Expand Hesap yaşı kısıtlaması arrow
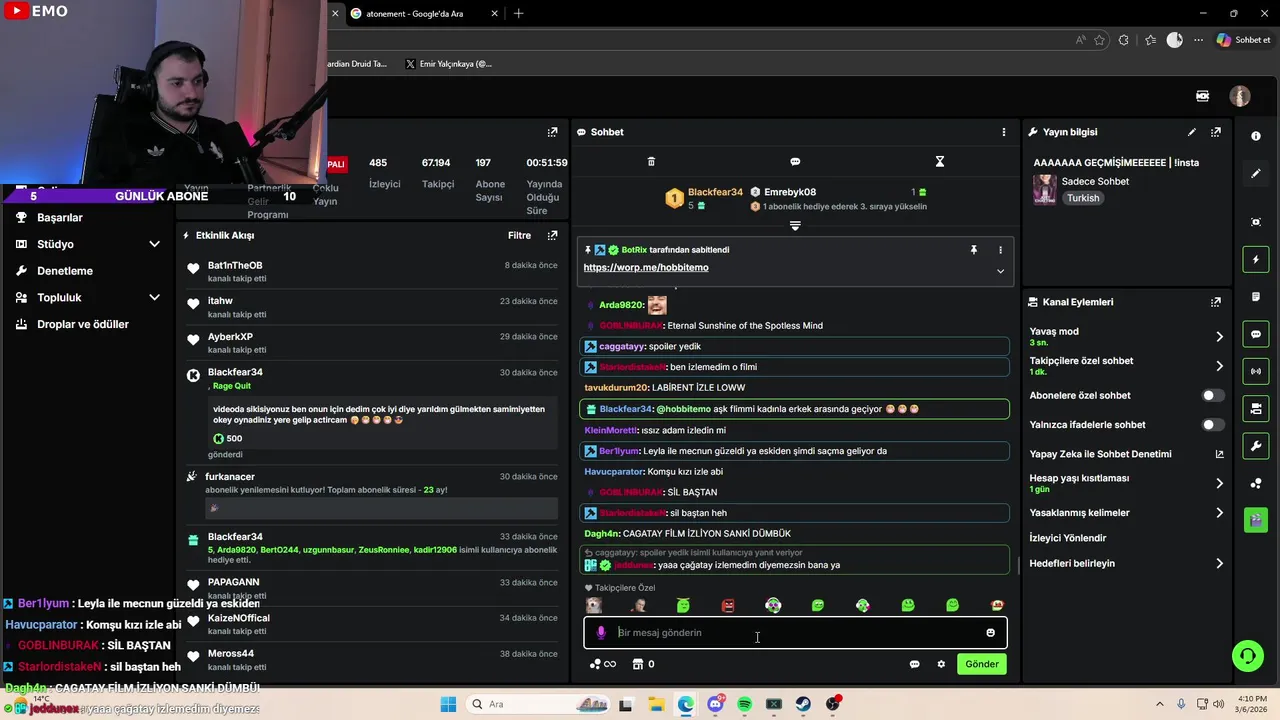The width and height of the screenshot is (1280, 720). coord(1219,484)
